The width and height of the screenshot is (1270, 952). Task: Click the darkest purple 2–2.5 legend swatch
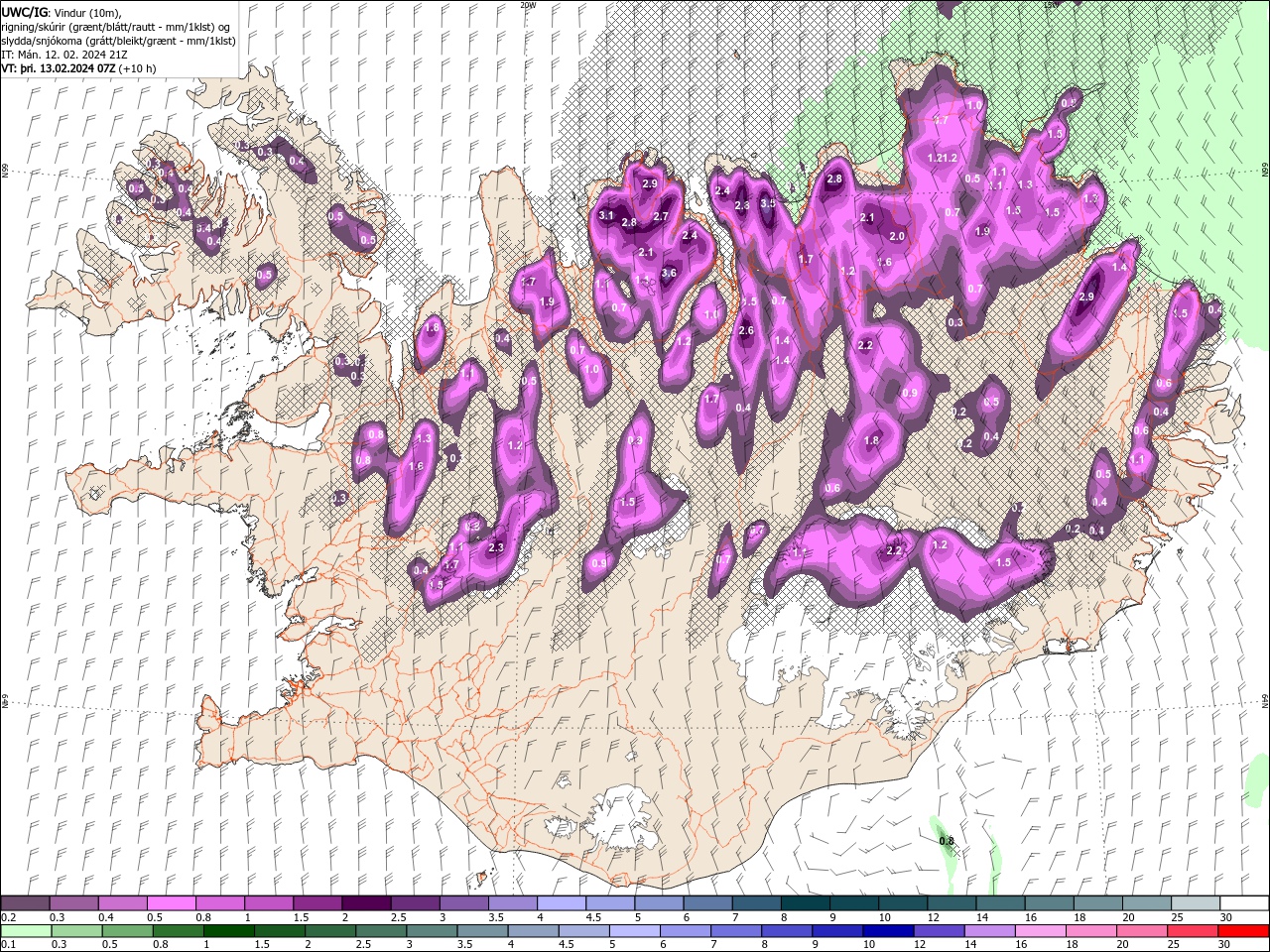click(x=366, y=903)
